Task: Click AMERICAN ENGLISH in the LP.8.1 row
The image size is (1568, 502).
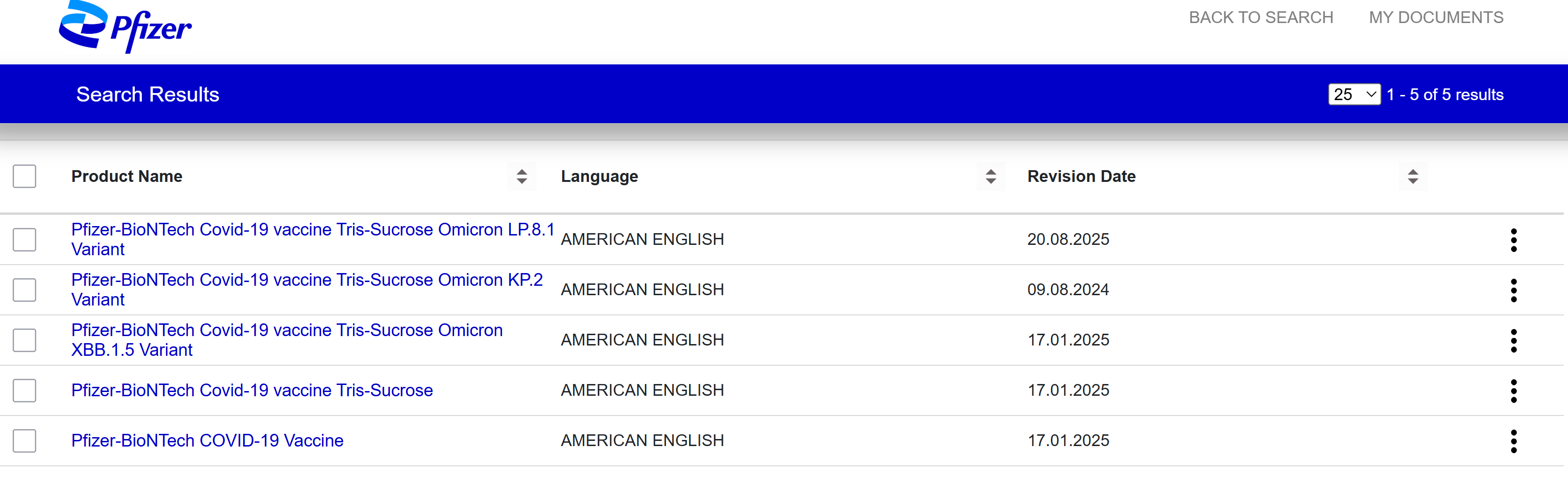Action: 642,239
